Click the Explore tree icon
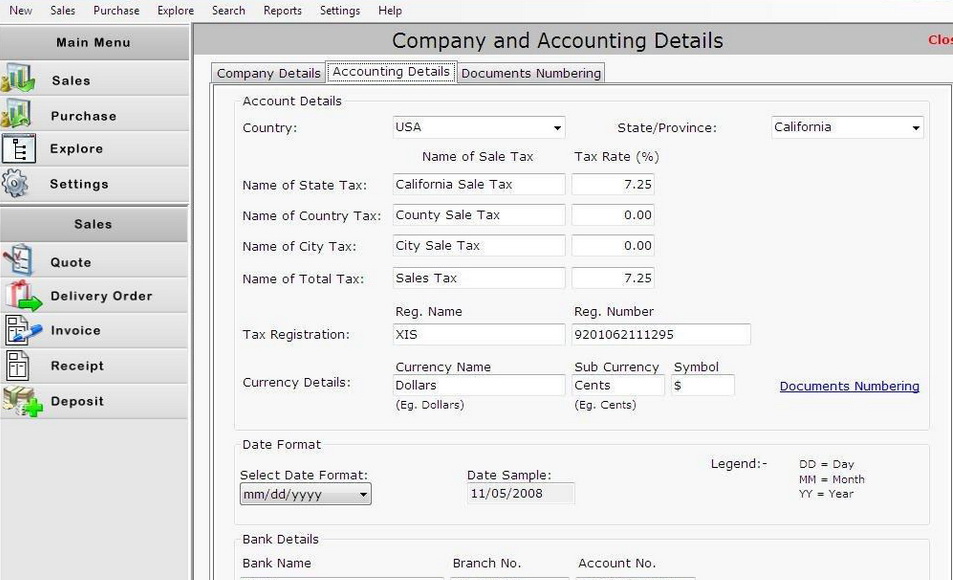 [18, 149]
